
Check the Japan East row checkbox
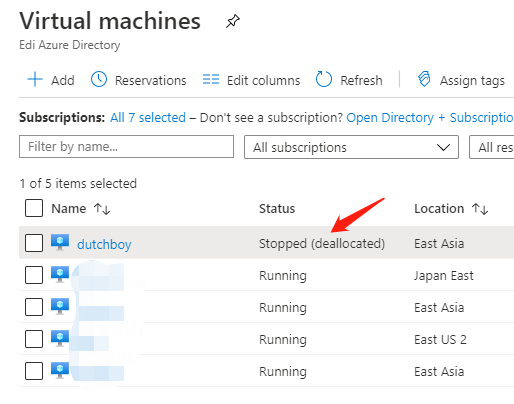pyautogui.click(x=34, y=275)
